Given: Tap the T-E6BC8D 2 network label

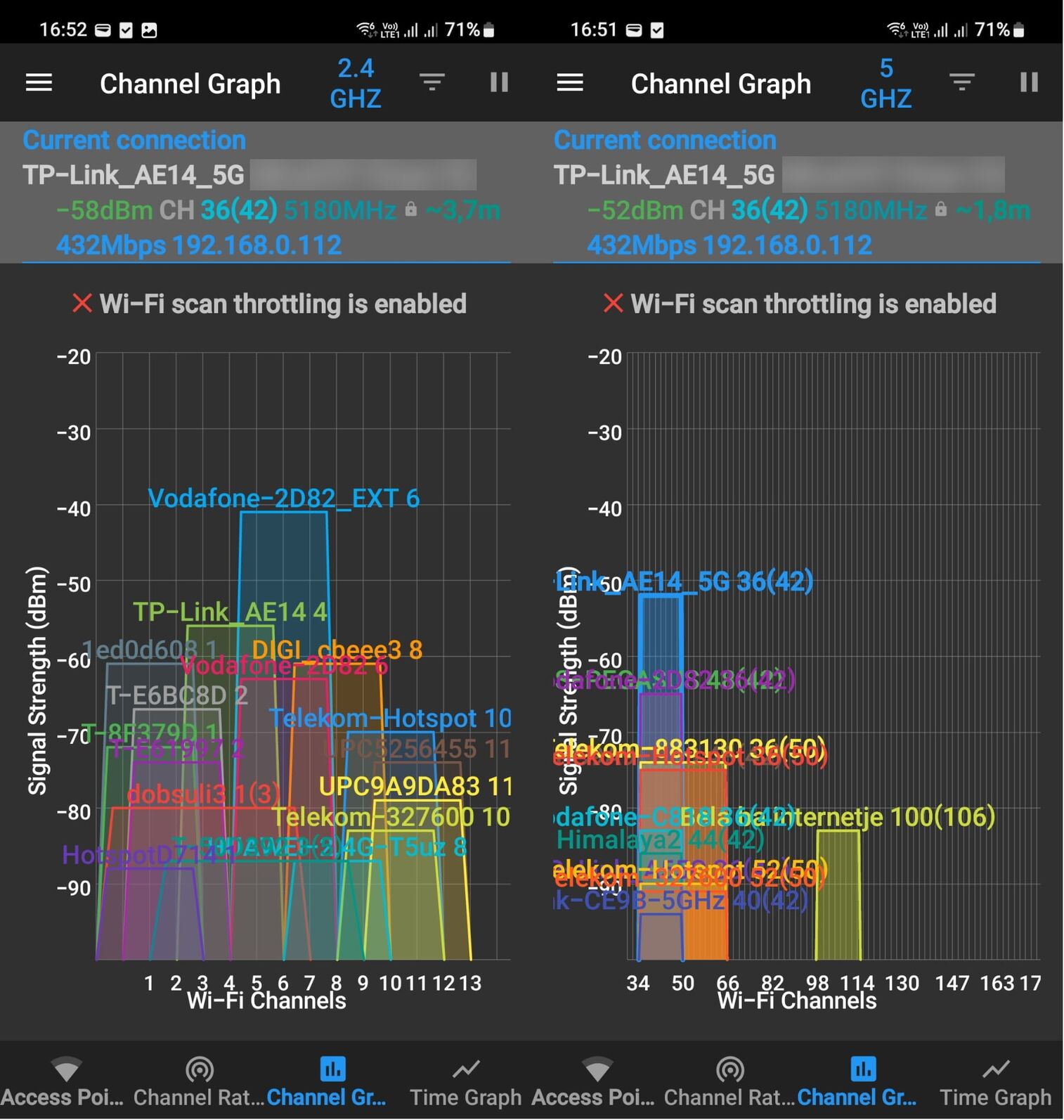Looking at the screenshot, I should (177, 695).
